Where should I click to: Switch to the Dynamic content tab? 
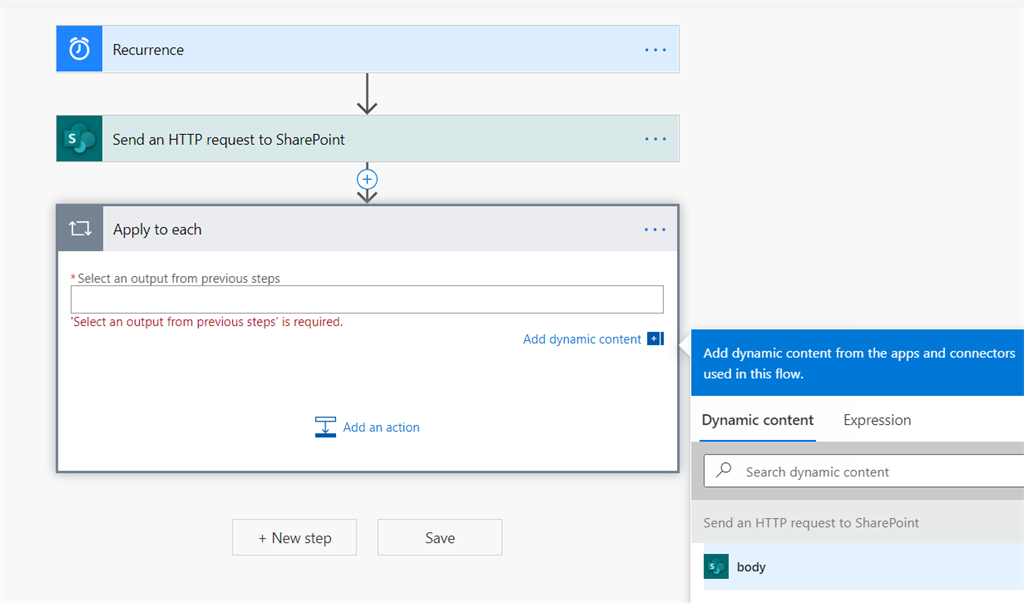click(757, 420)
